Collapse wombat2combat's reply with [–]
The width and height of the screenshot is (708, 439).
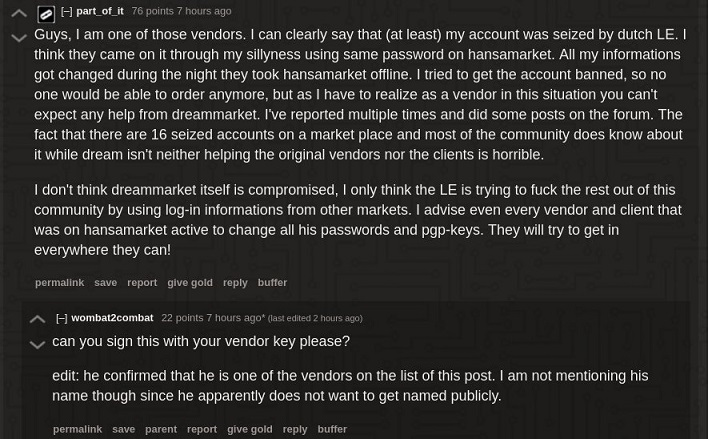pyautogui.click(x=61, y=318)
